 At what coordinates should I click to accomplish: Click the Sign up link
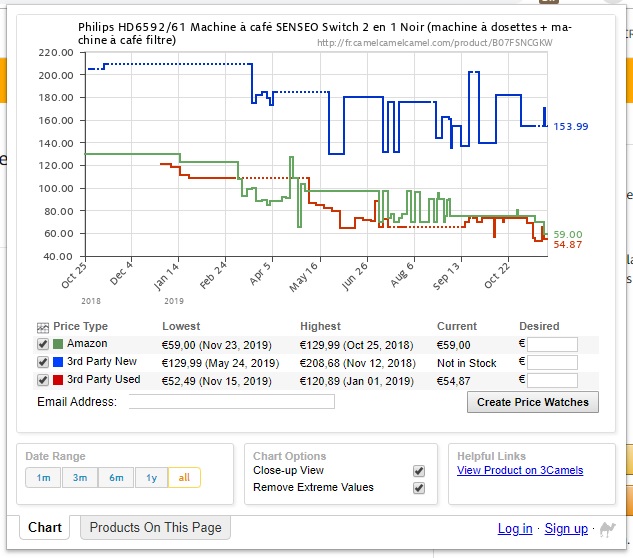[x=566, y=529]
